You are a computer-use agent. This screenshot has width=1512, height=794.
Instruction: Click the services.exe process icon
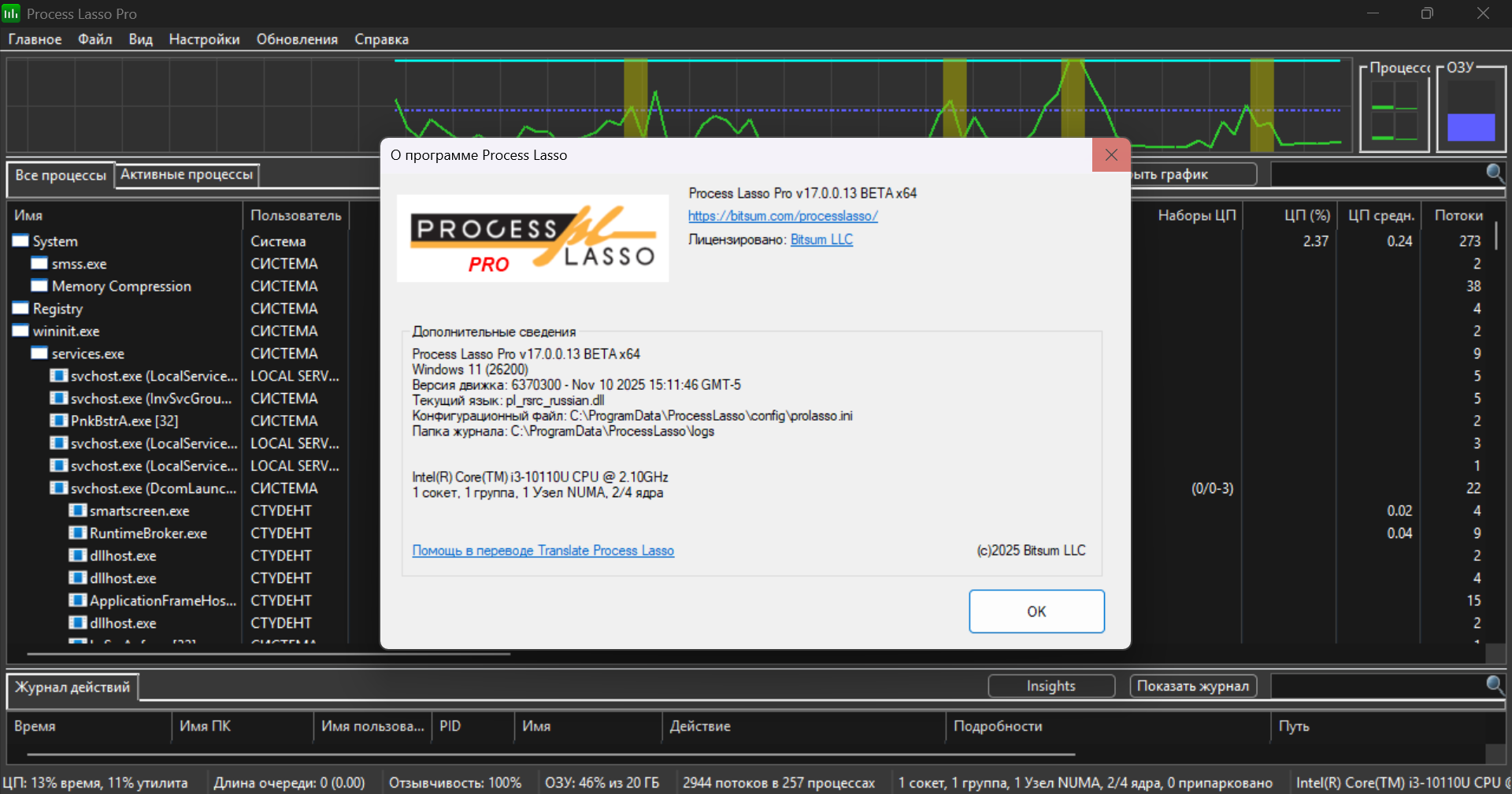pos(39,353)
